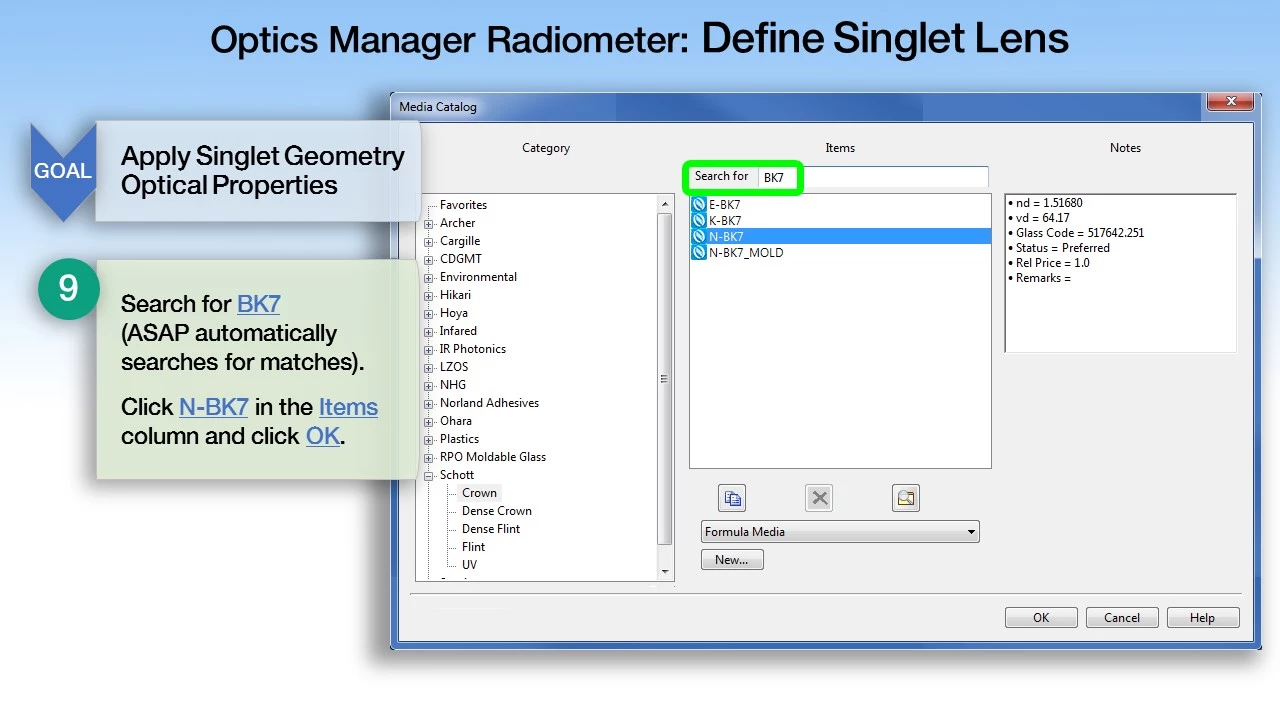Collapse the Schott category
The height and width of the screenshot is (720, 1280).
pos(429,476)
